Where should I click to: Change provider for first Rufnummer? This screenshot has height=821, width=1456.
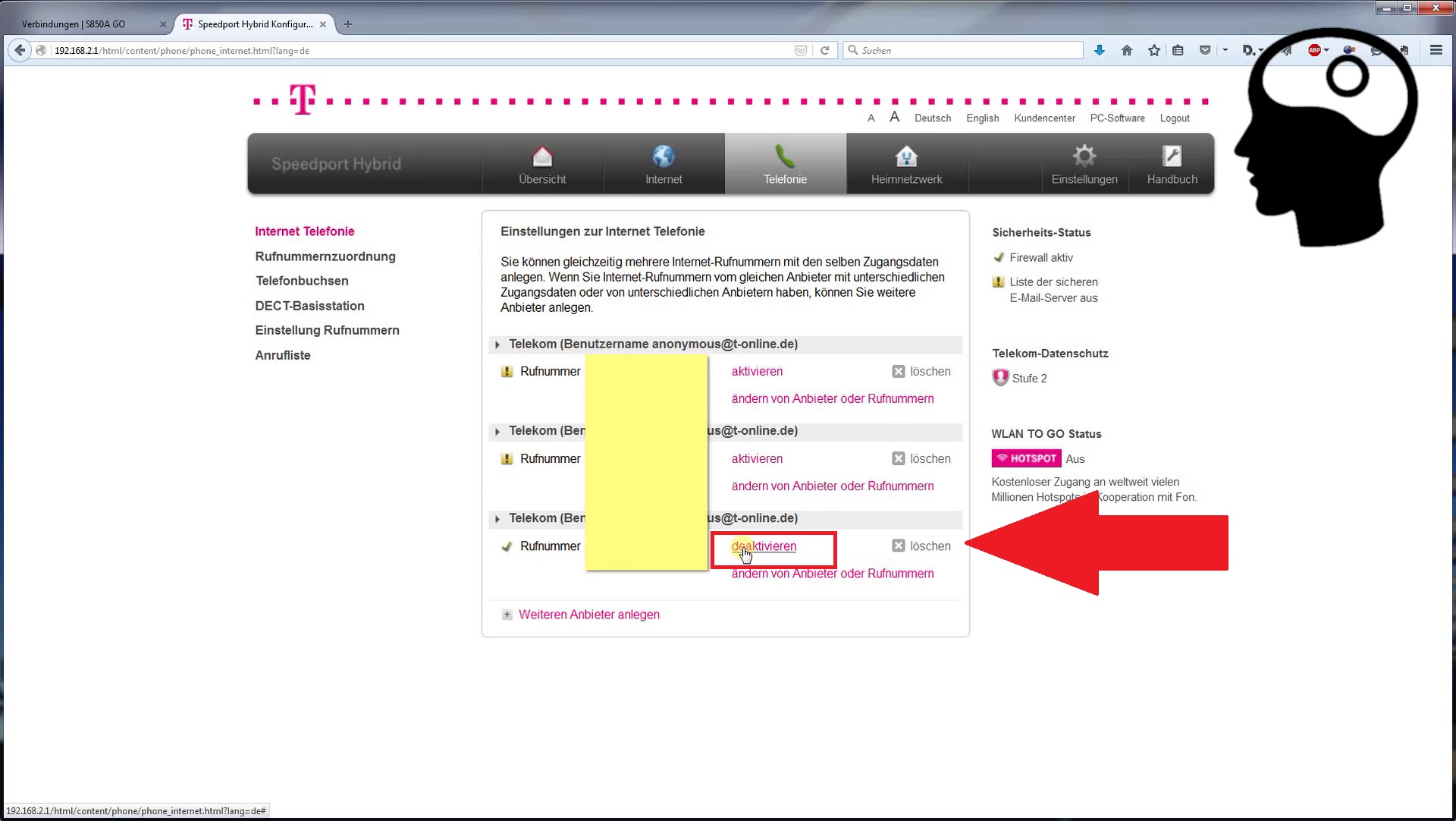(833, 398)
